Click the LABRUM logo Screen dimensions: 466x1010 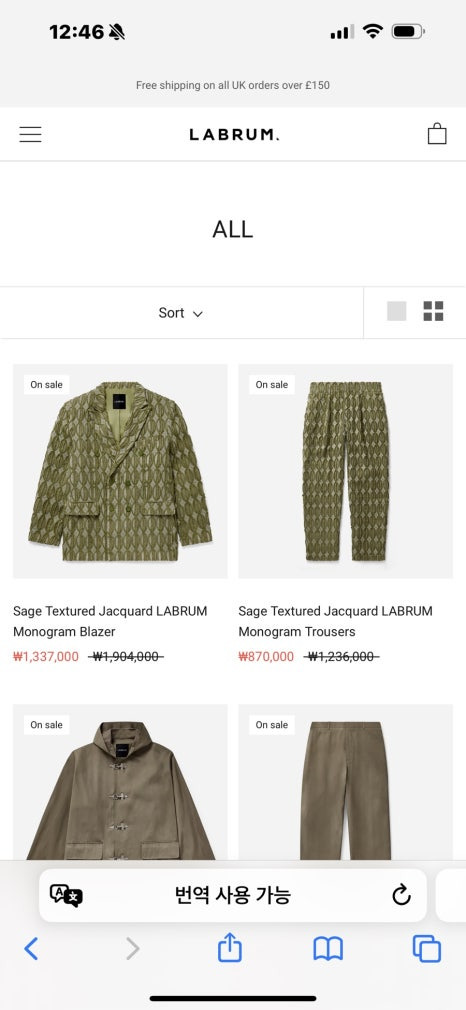[x=234, y=135]
